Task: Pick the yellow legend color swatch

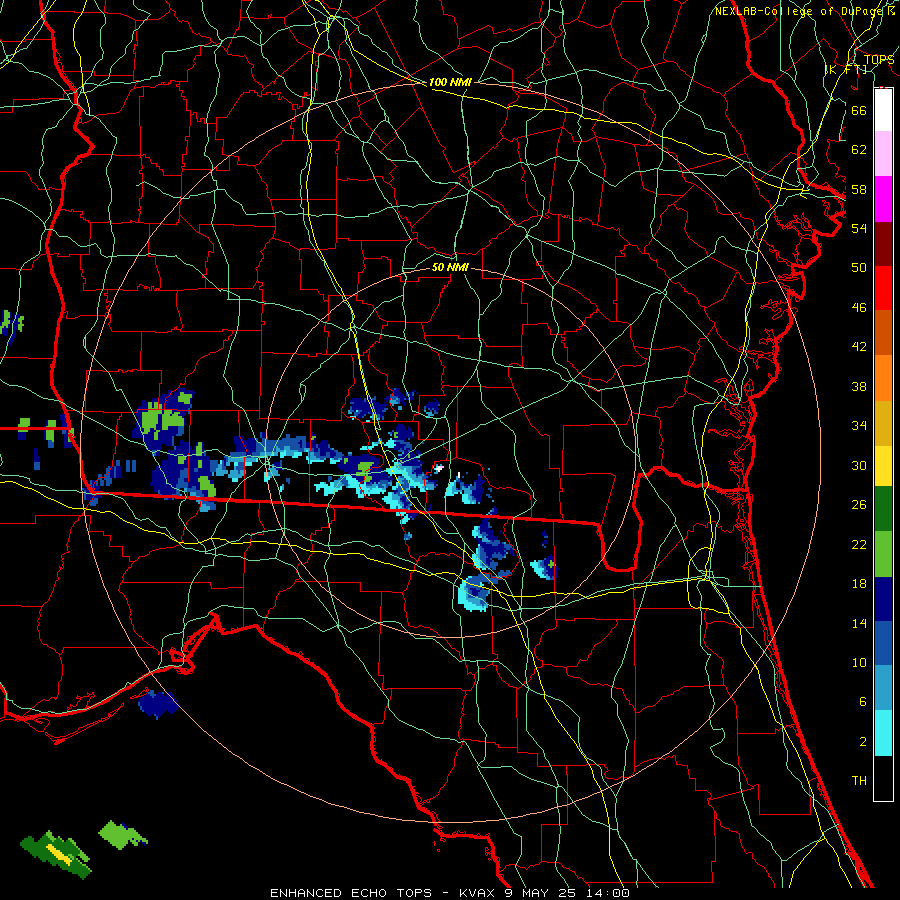Action: click(x=883, y=466)
